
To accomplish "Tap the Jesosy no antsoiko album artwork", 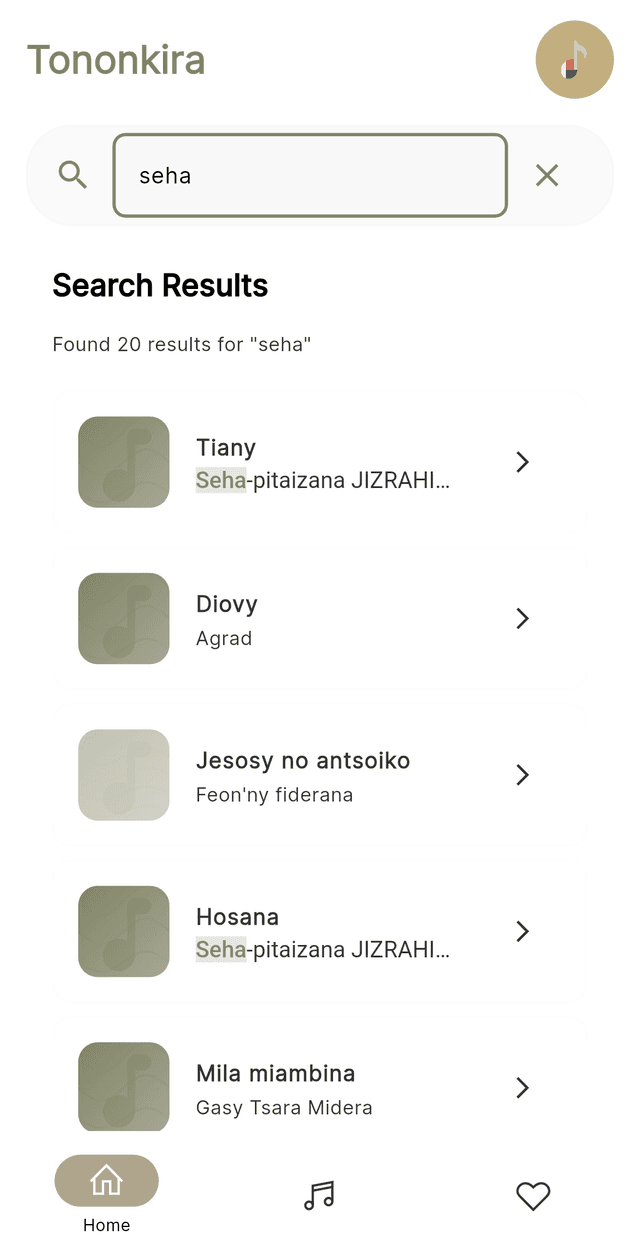I will point(124,775).
